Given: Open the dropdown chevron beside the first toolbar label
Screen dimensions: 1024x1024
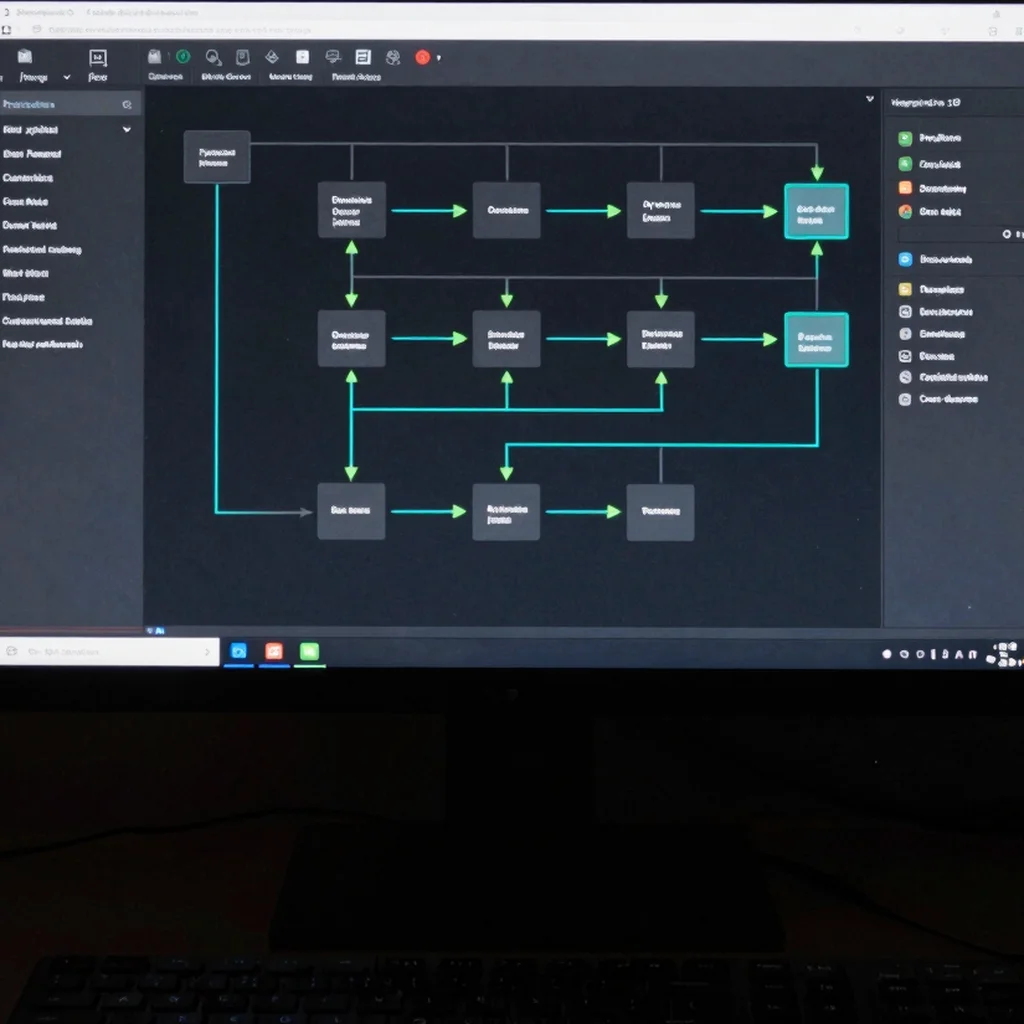Looking at the screenshot, I should [67, 77].
